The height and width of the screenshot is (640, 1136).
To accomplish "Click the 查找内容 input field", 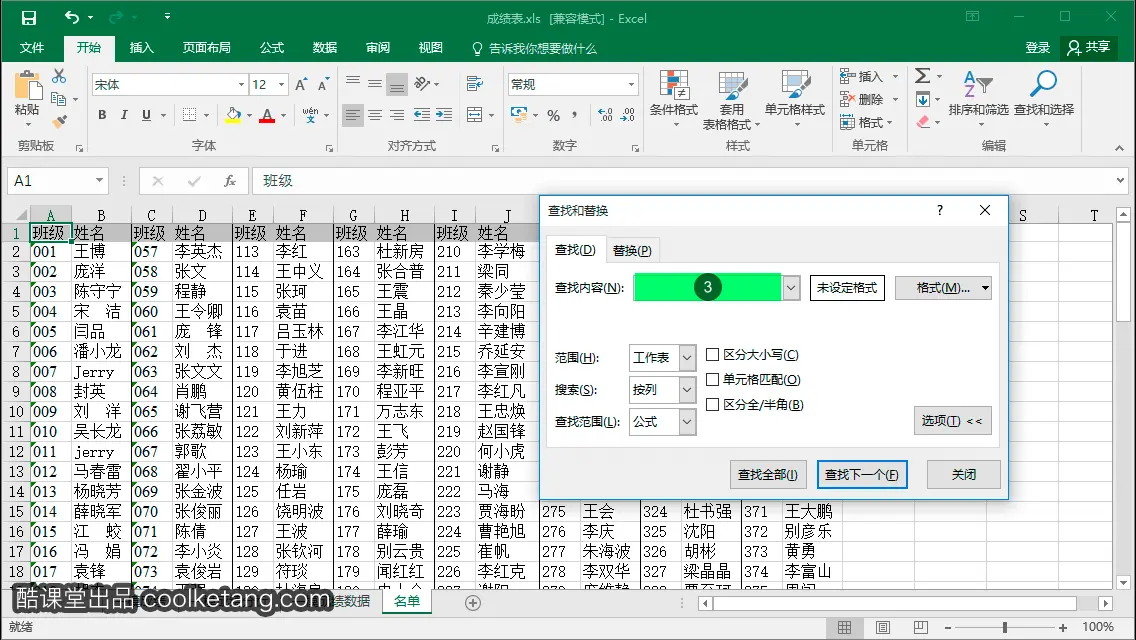I will 707,288.
